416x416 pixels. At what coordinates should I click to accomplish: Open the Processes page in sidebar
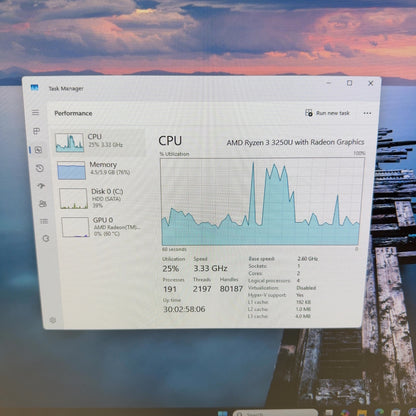point(37,131)
